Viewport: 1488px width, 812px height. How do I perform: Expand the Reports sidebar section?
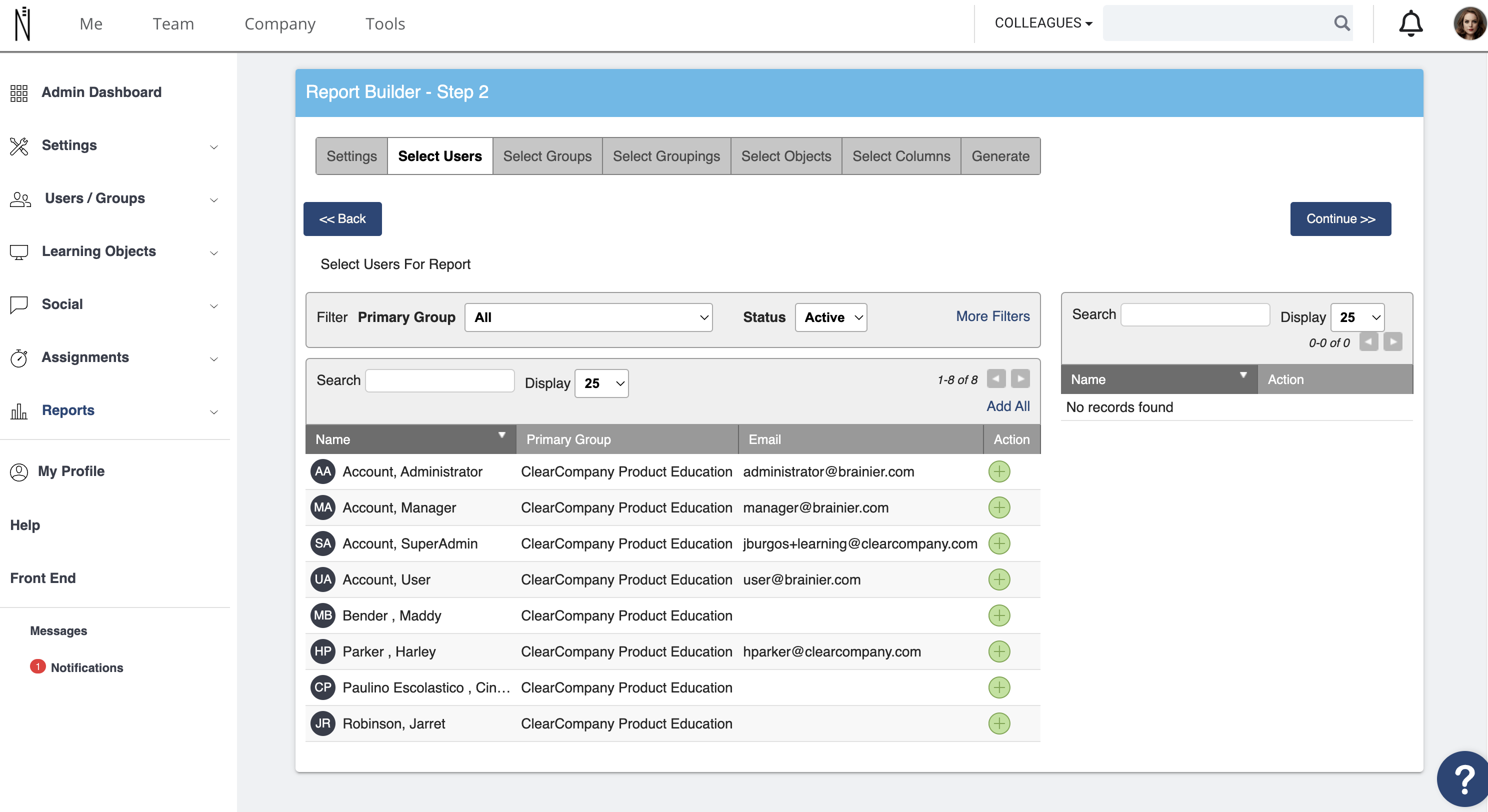click(x=213, y=412)
